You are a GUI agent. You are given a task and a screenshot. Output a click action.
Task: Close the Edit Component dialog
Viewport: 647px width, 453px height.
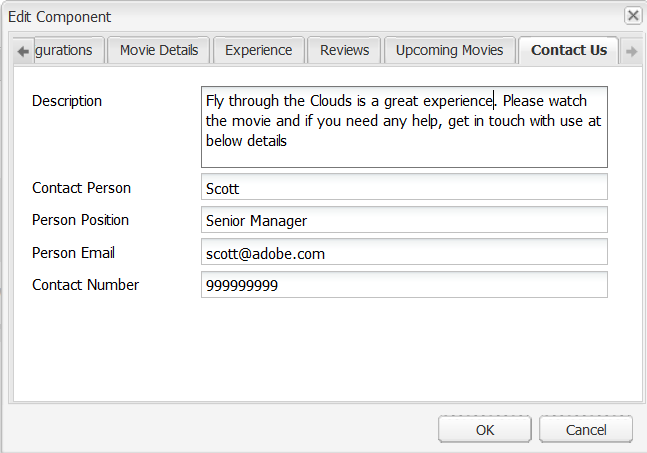pyautogui.click(x=632, y=15)
